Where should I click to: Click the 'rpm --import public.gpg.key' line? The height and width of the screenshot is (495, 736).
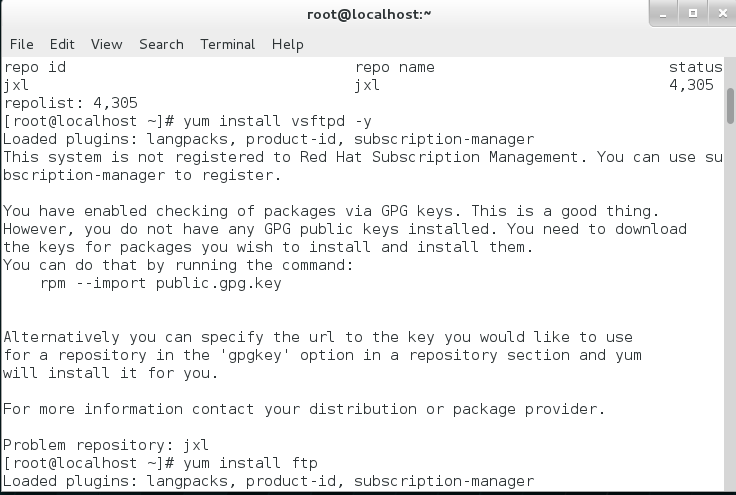tap(161, 283)
